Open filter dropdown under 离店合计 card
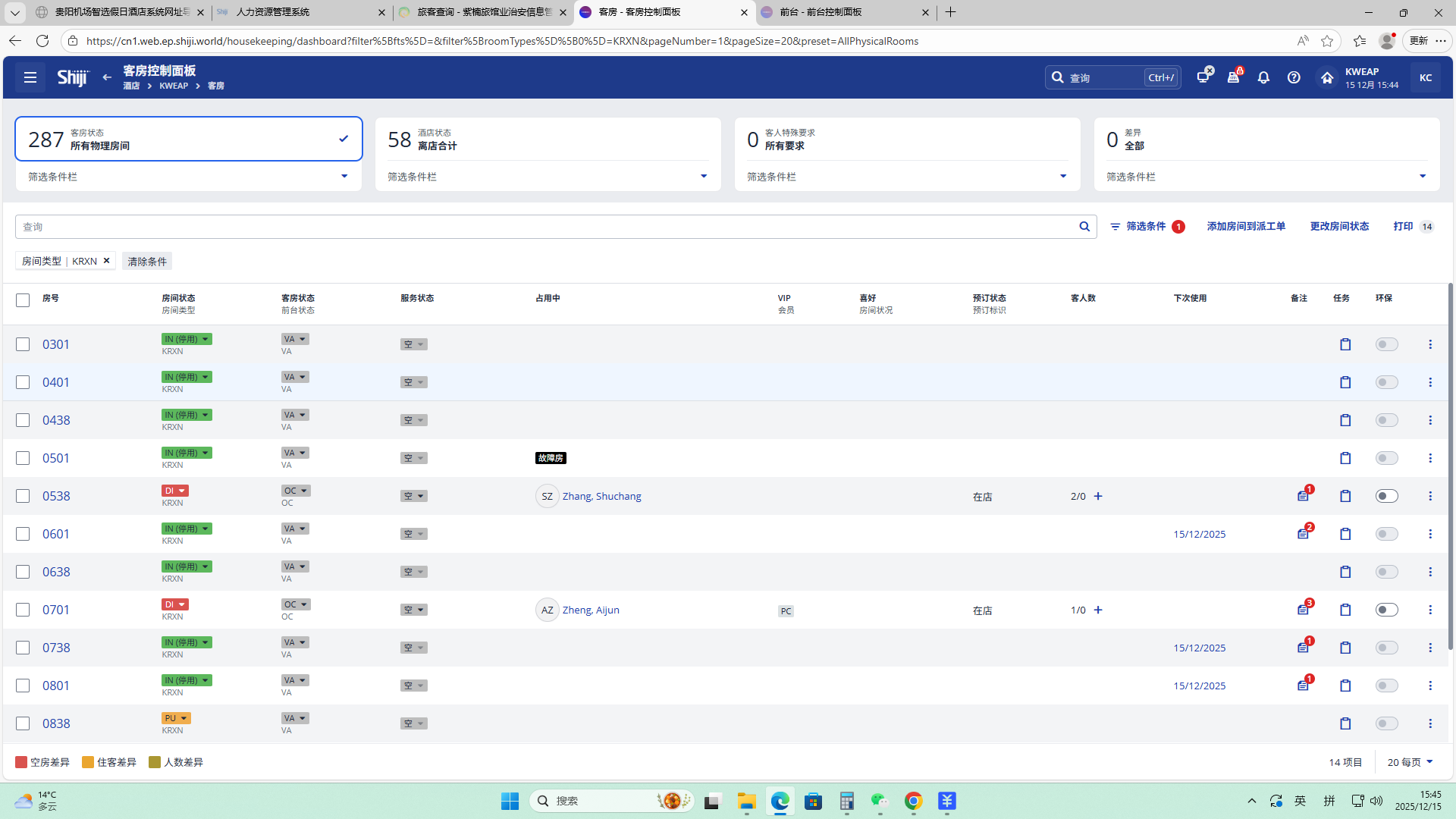The image size is (1456, 819). [703, 177]
